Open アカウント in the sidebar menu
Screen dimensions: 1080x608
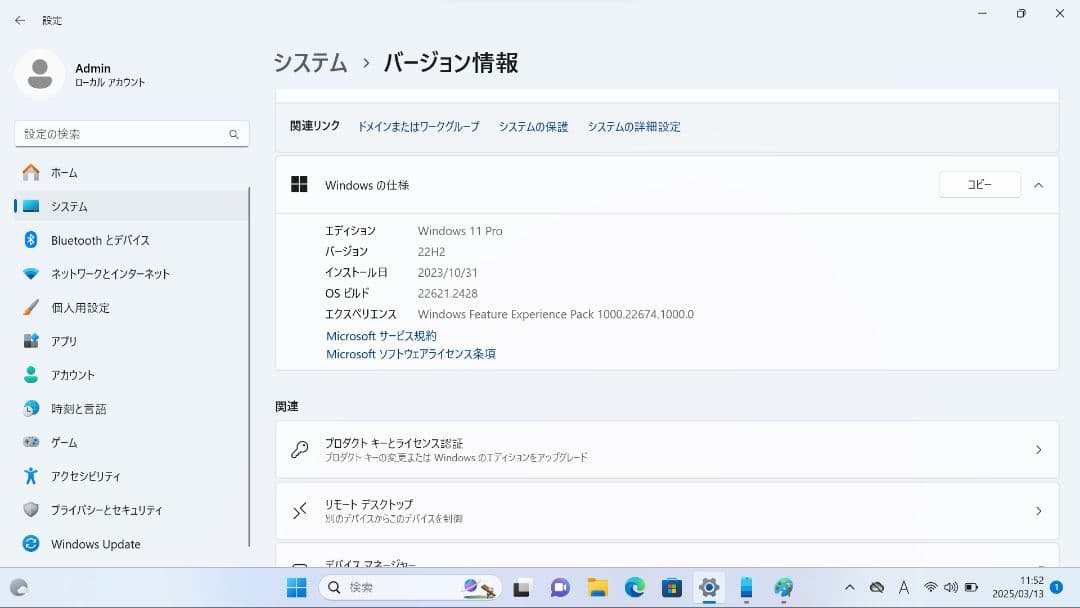pyautogui.click(x=89, y=375)
